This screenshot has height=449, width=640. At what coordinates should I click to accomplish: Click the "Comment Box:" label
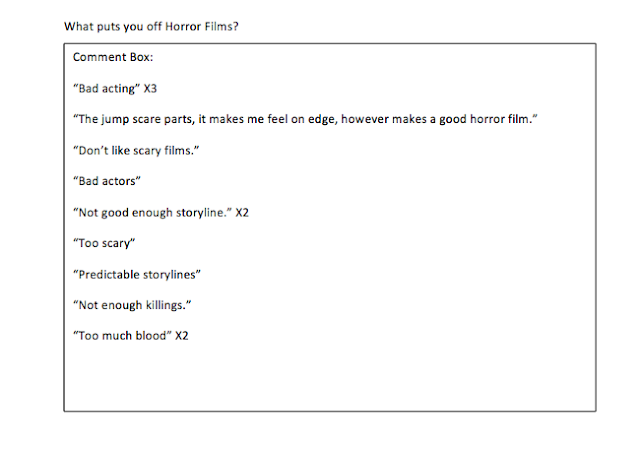(x=113, y=57)
